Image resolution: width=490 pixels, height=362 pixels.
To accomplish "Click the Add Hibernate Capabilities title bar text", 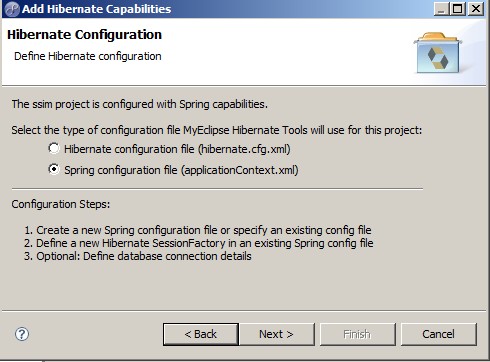I will [x=96, y=9].
